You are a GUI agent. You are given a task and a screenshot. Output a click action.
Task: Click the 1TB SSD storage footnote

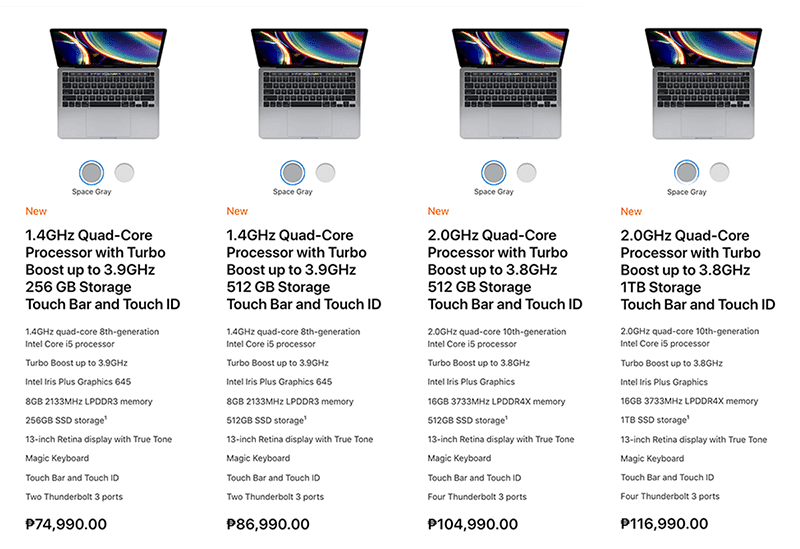click(688, 416)
